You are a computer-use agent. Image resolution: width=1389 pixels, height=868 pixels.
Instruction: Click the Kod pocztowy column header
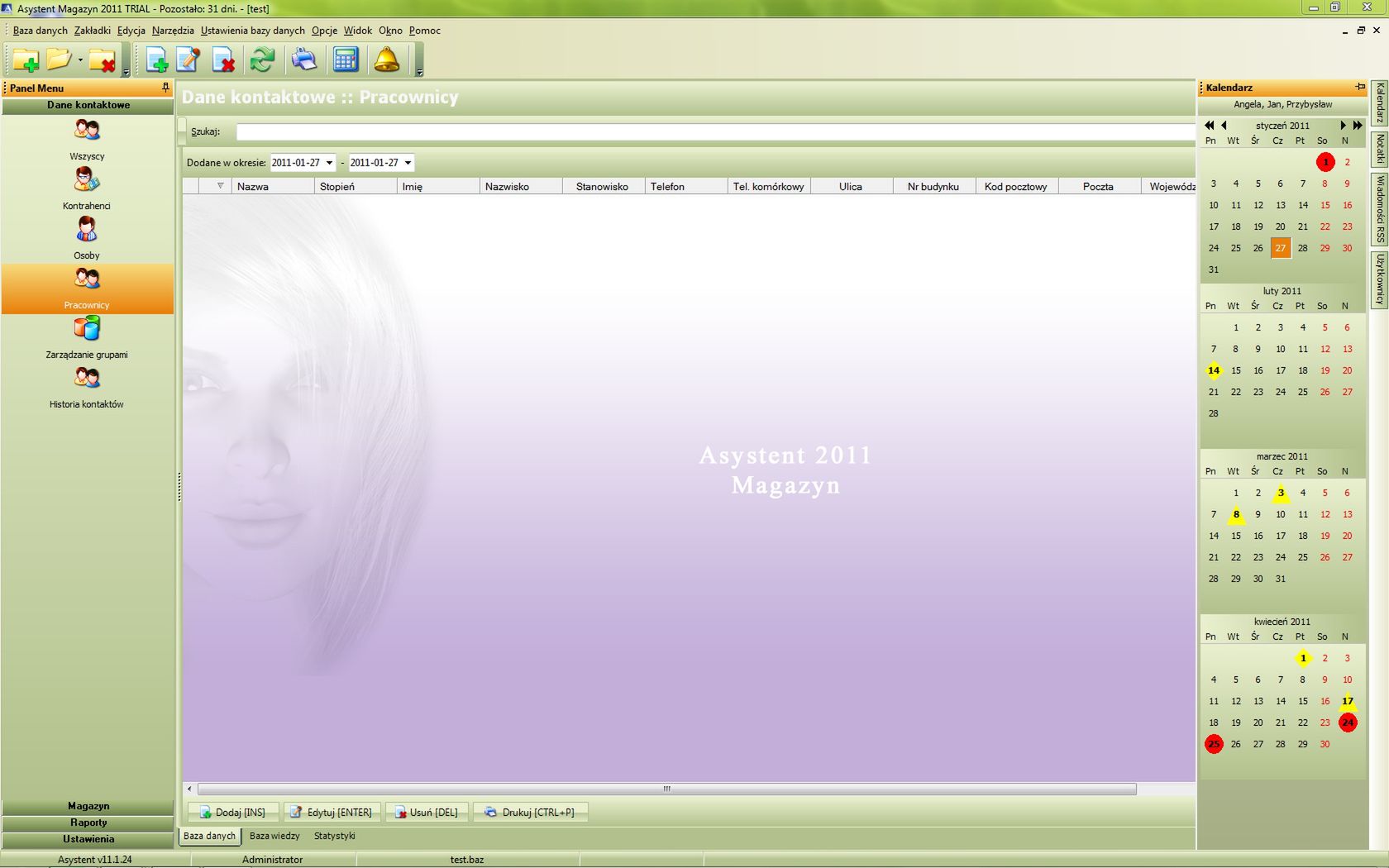tap(1017, 186)
